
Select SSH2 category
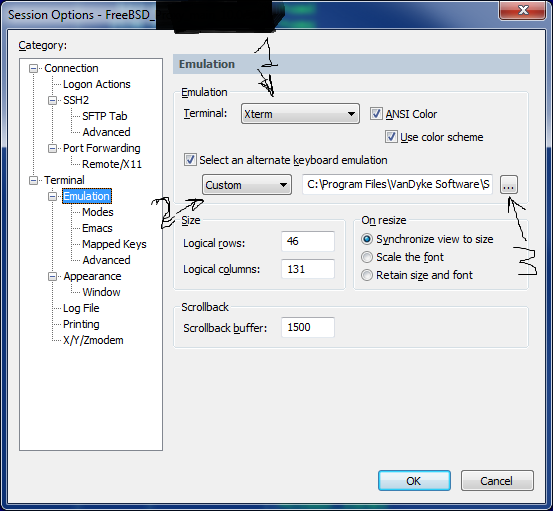[x=76, y=101]
